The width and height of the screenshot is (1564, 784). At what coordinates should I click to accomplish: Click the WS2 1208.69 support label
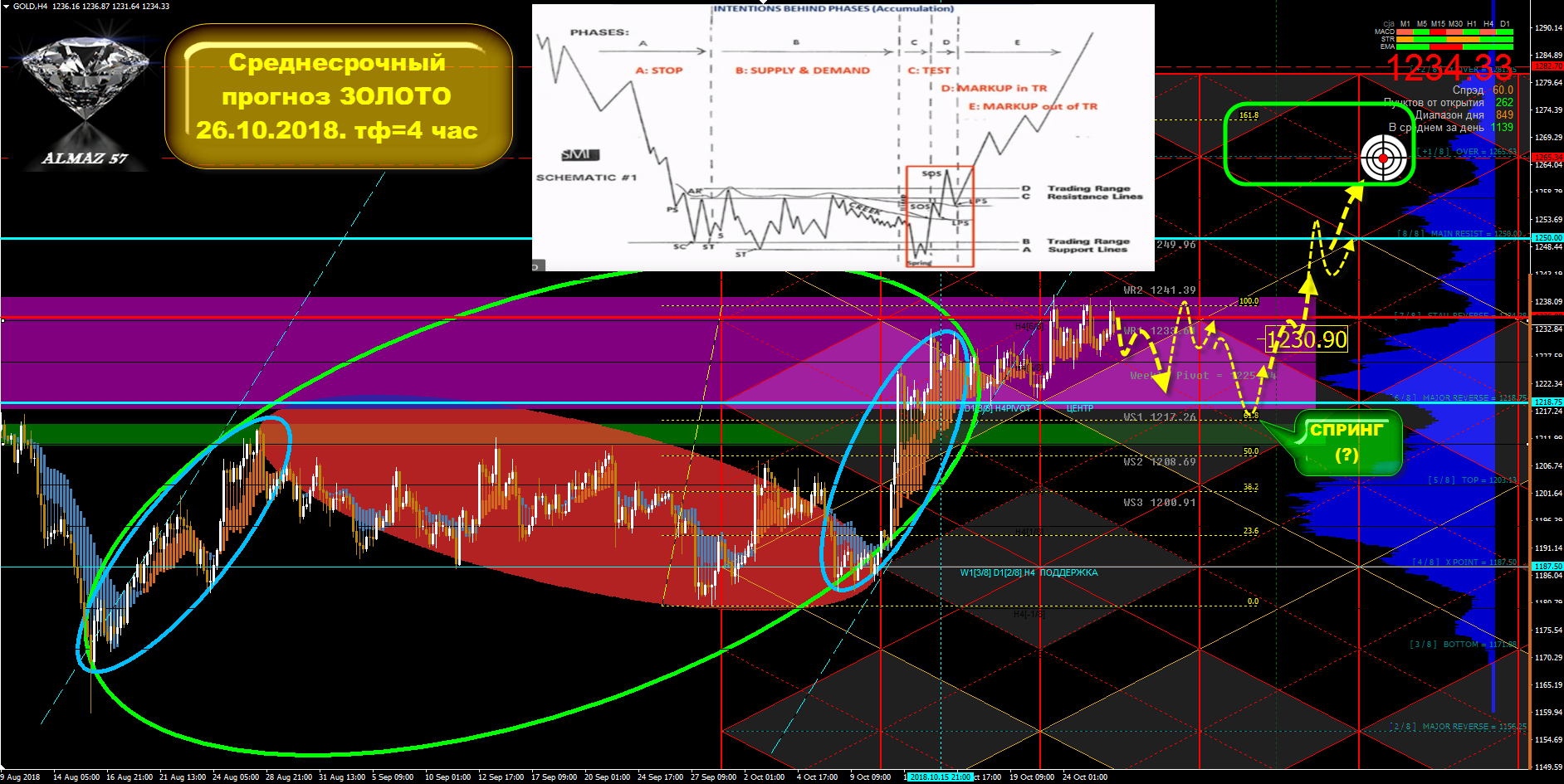(x=1159, y=462)
